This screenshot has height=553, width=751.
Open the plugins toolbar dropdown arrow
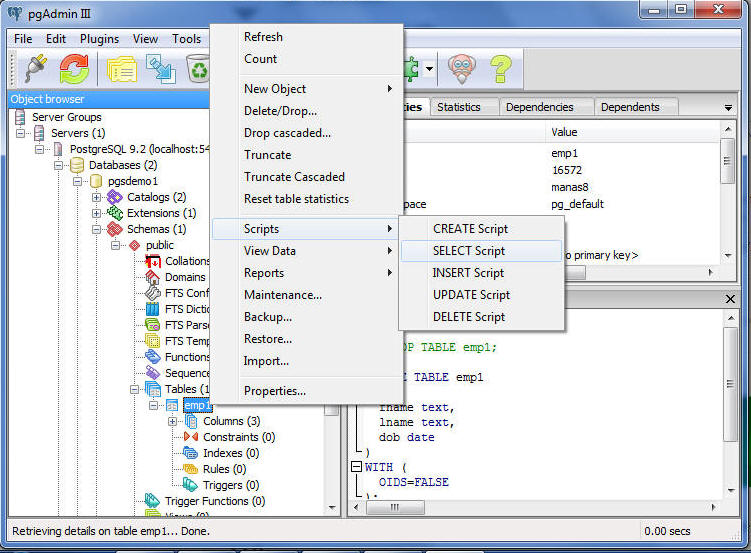[430, 68]
